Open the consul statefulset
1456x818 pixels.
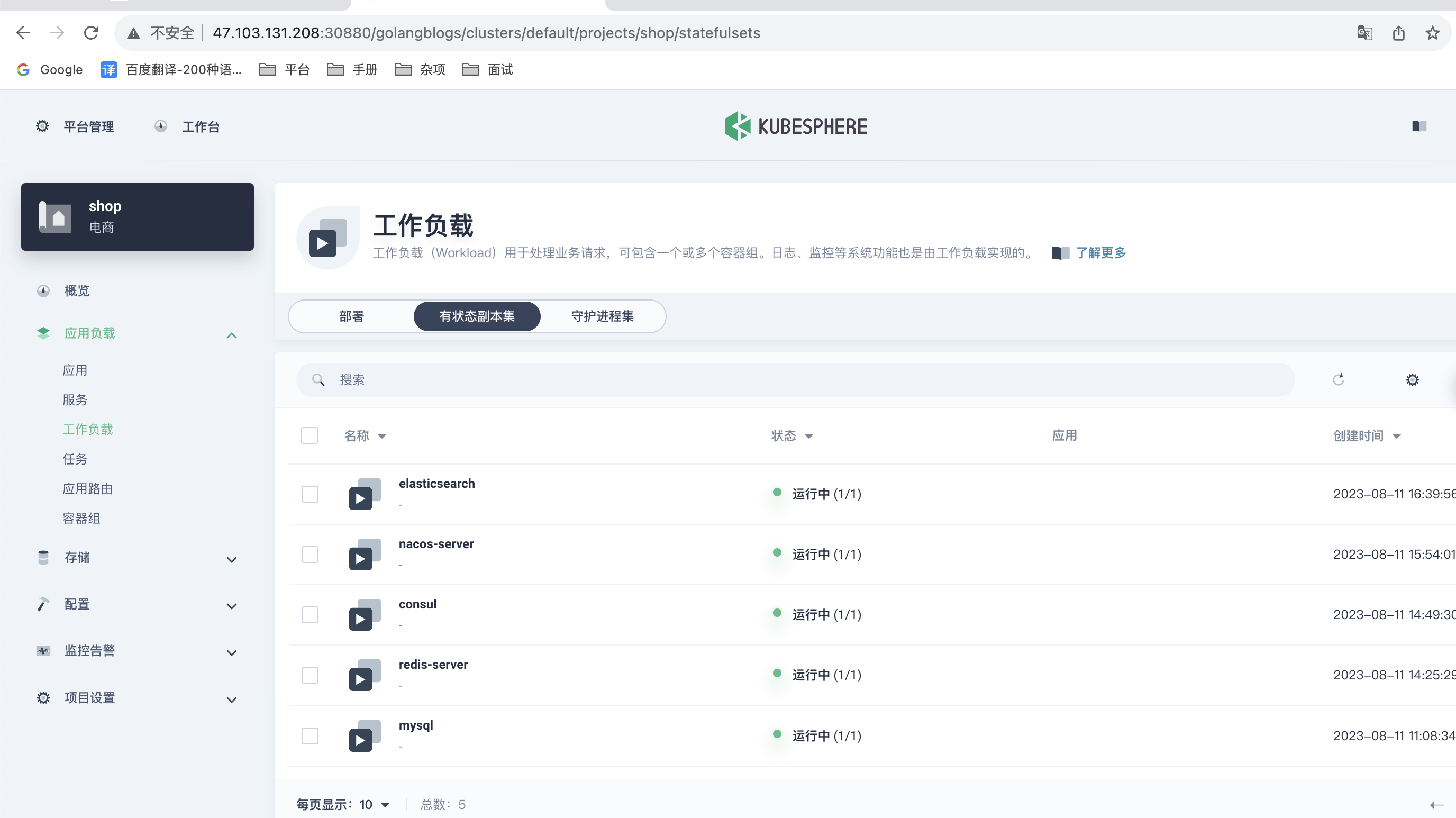click(x=417, y=604)
